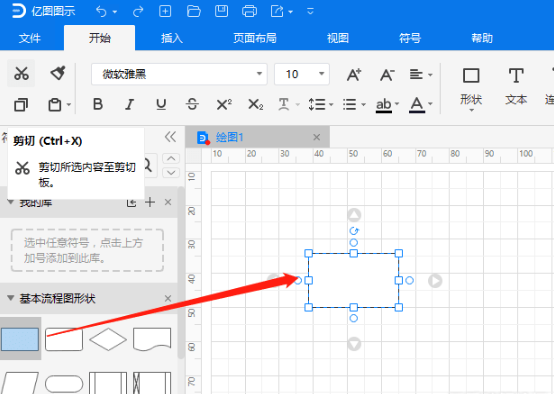The height and width of the screenshot is (394, 554).
Task: Select the rounded rectangle shape
Action: pyautogui.click(x=64, y=339)
